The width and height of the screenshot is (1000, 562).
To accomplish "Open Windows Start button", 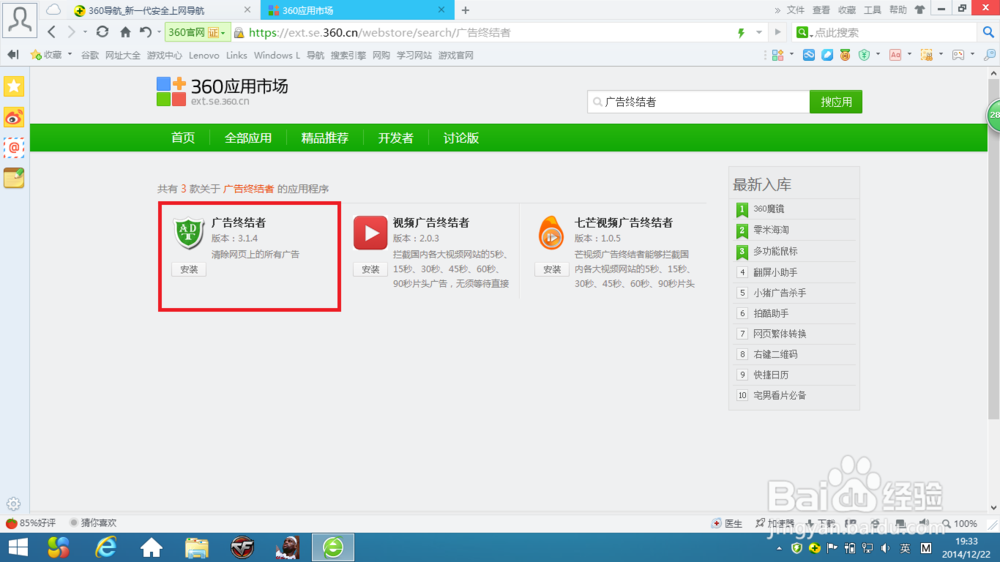I will tap(18, 548).
